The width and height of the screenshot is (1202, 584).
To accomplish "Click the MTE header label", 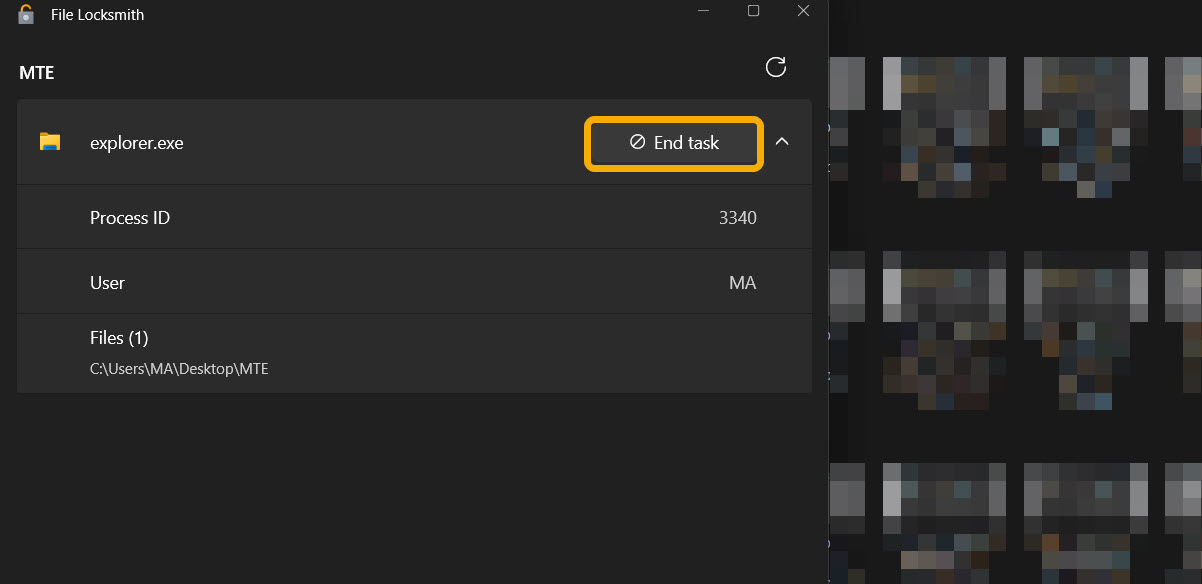I will pos(36,72).
